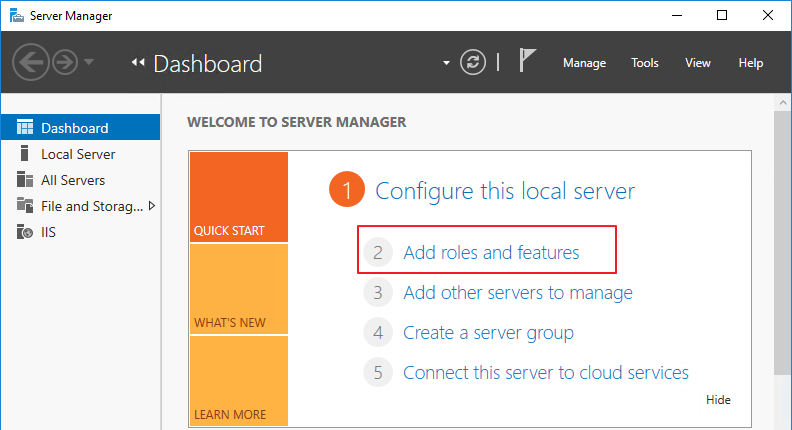Image resolution: width=792 pixels, height=430 pixels.
Task: Select the WHAT'S NEW tile
Action: 238,290
